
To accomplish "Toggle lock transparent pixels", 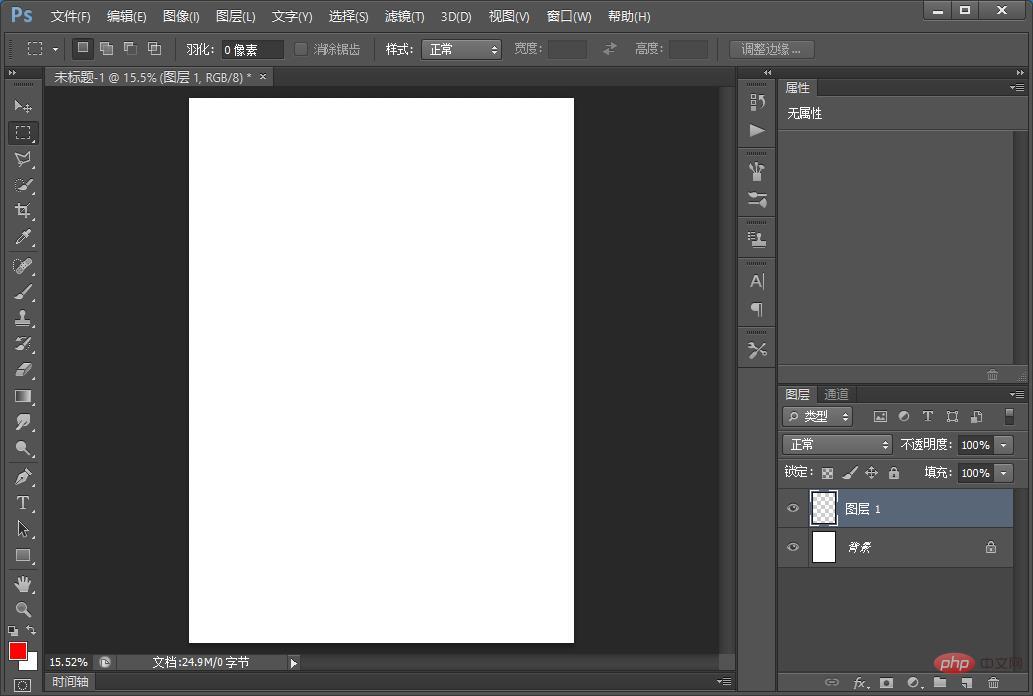I will coord(827,473).
